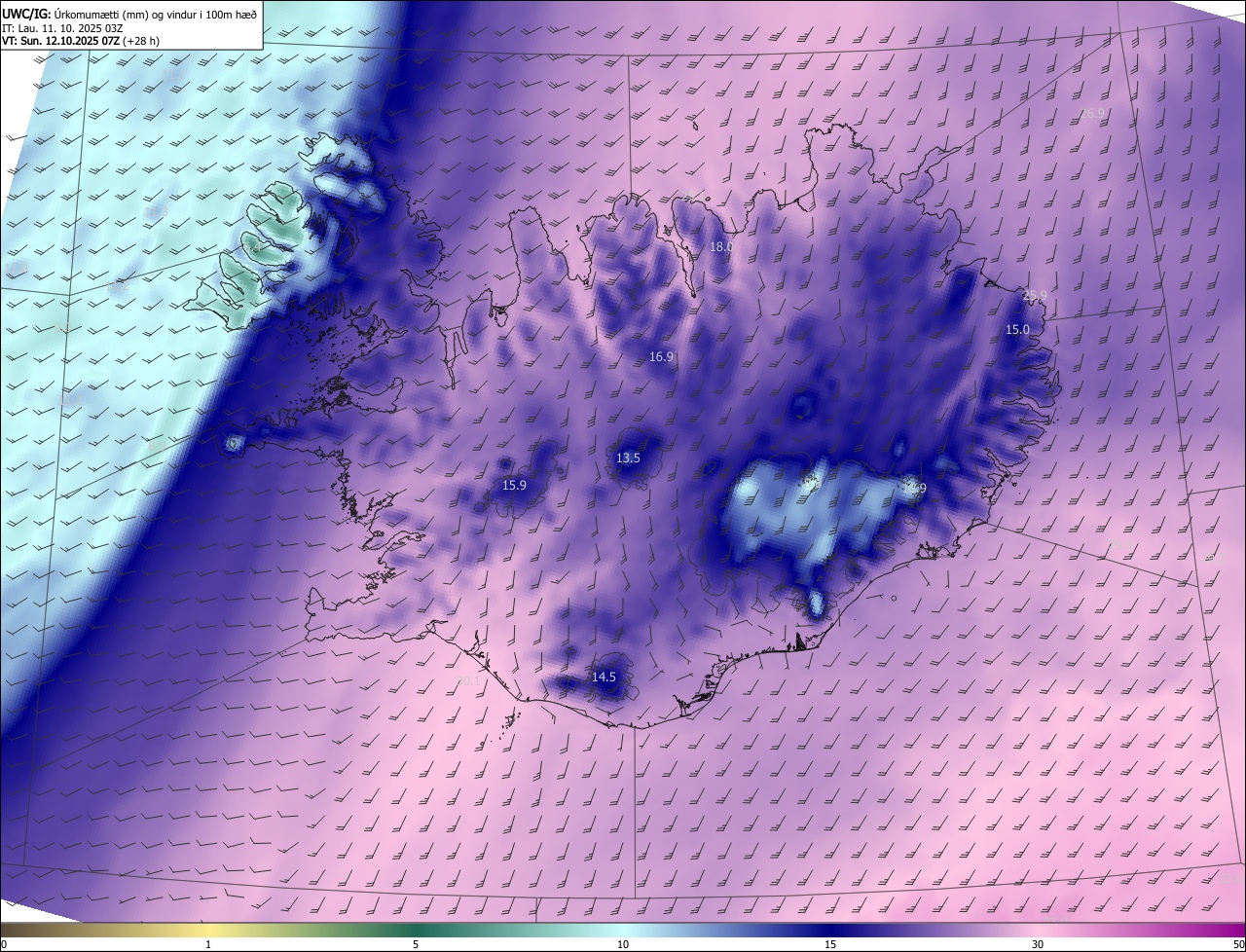Viewport: 1246px width, 952px height.
Task: Click the color scale tick label '5'
Action: tap(416, 944)
